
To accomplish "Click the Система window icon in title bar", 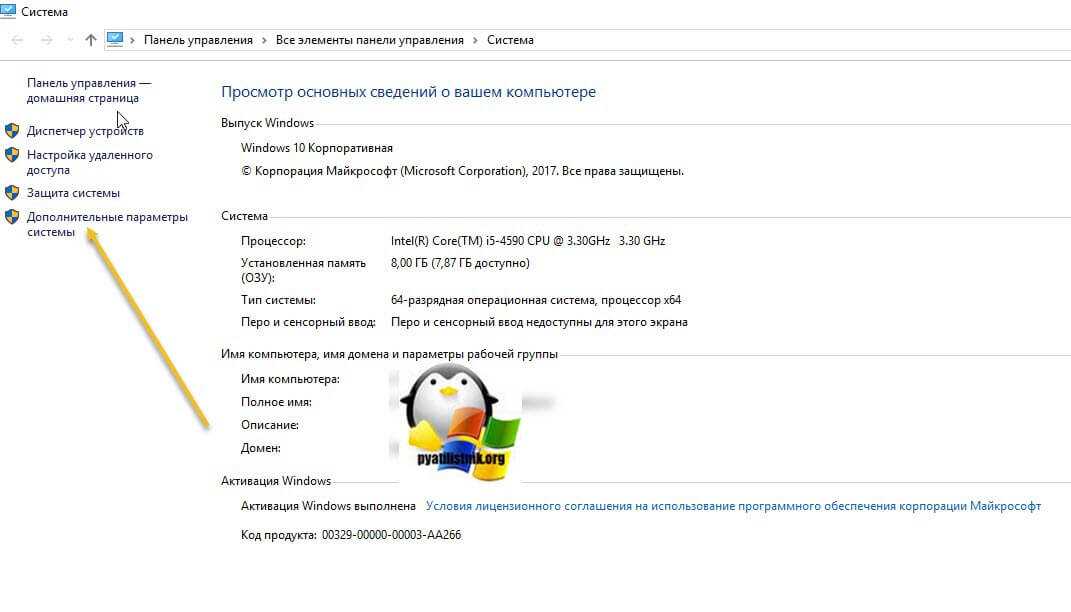I will click(8, 11).
